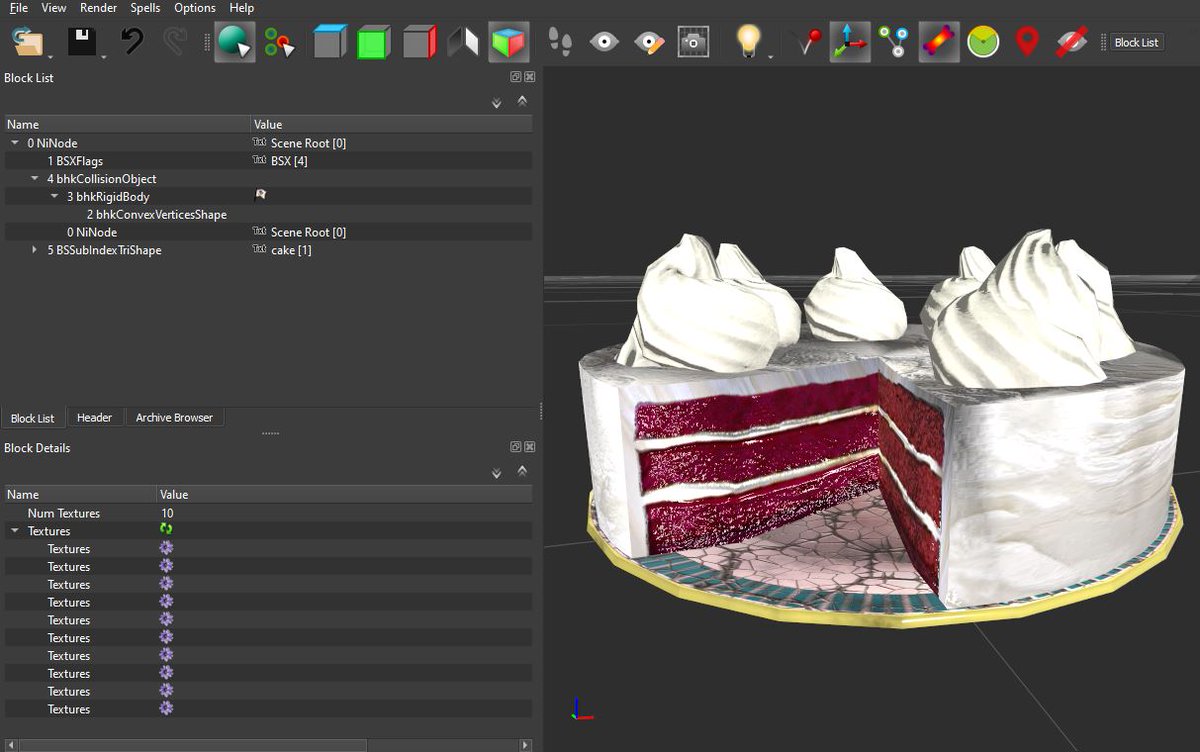Switch to Front view green cube icon

[x=374, y=42]
